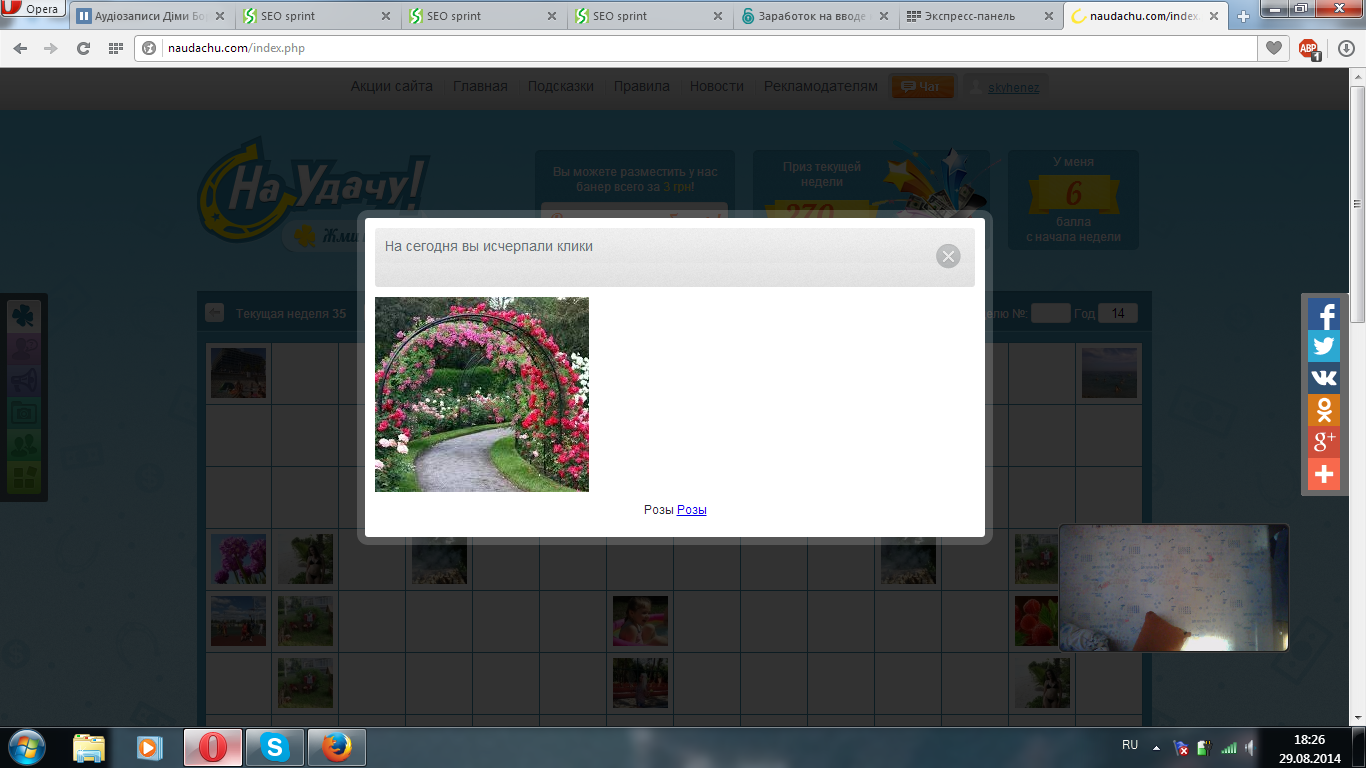Image resolution: width=1366 pixels, height=768 pixels.
Task: Open Правила menu item
Action: tap(642, 86)
